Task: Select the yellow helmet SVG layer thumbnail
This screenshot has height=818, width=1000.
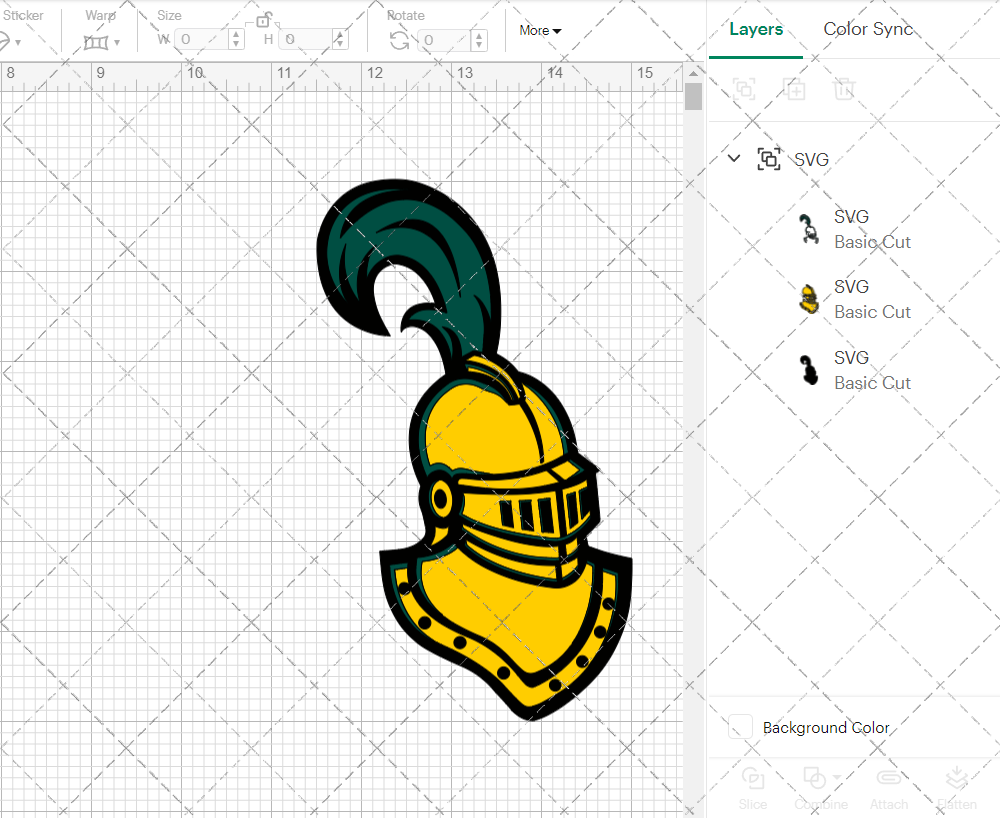Action: coord(809,299)
